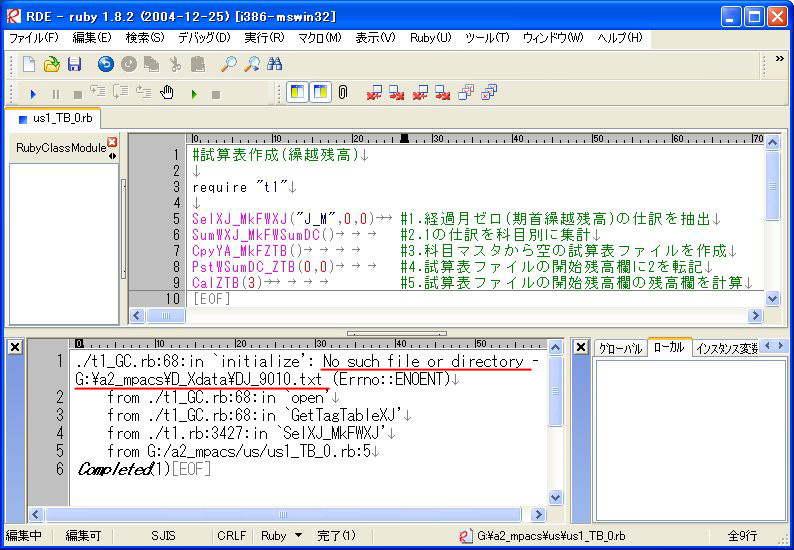Toggle breakpoint with the hand icon
Image resolution: width=794 pixels, height=550 pixels.
pos(167,92)
